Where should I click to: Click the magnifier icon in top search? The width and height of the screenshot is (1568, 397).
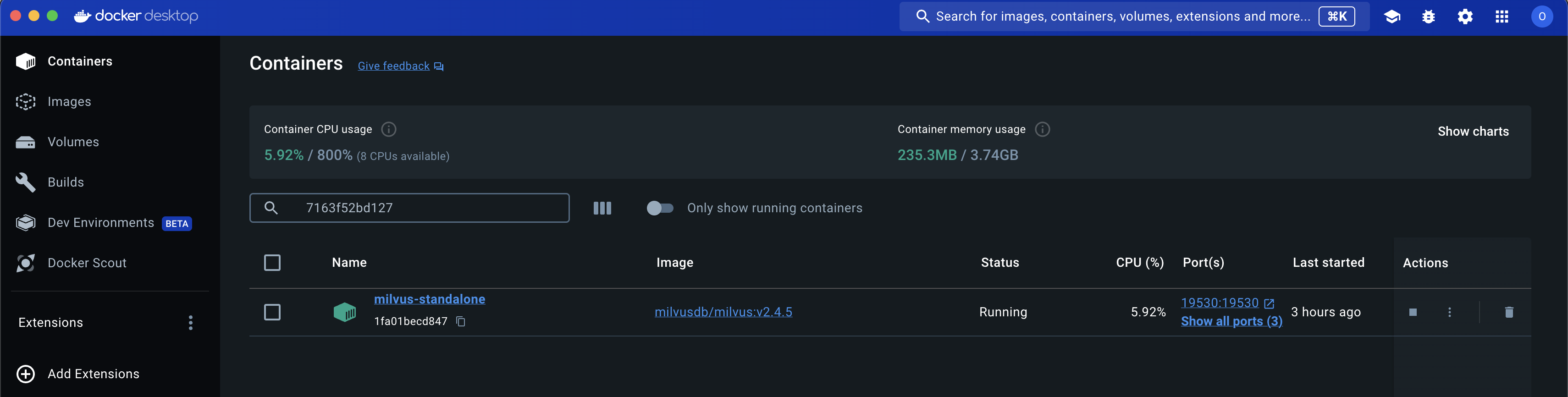(x=923, y=17)
